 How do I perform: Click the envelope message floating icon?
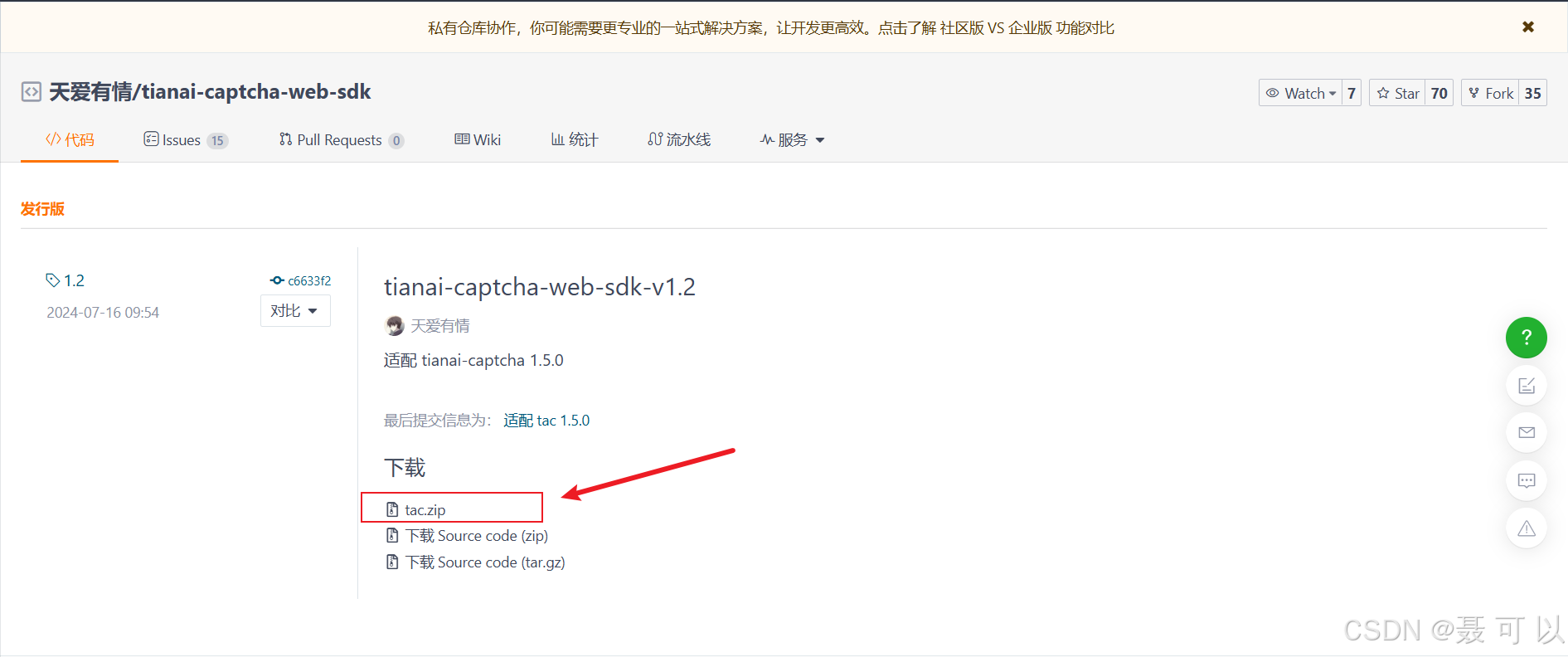(1527, 432)
